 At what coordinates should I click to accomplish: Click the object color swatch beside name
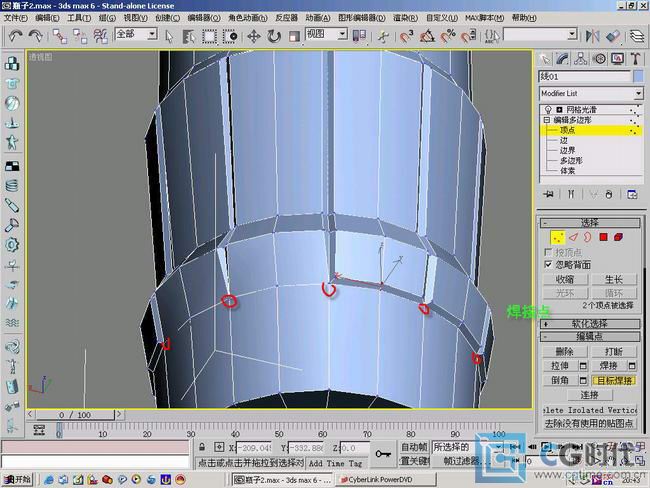tap(638, 76)
